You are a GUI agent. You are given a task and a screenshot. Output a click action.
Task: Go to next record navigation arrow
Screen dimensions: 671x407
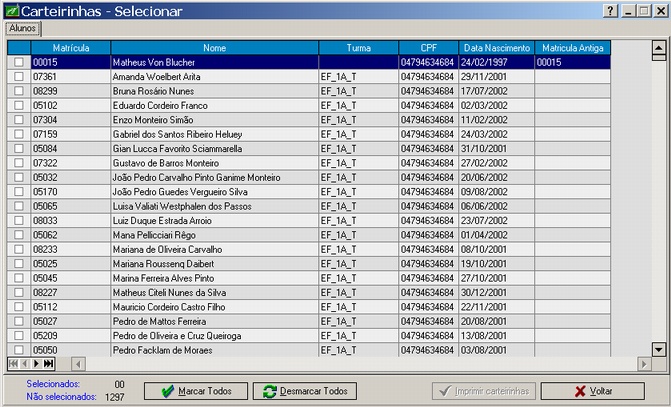(36, 364)
